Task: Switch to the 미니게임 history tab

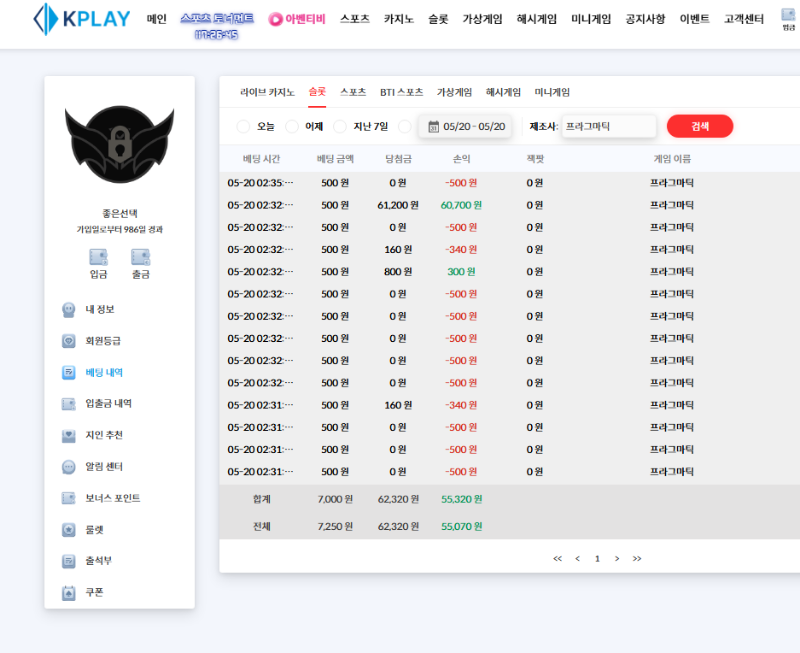Action: 552,92
